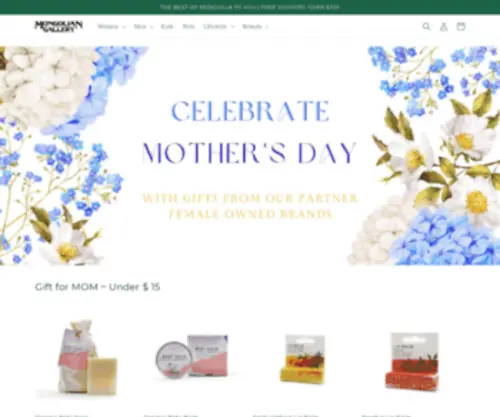Open the search icon in header
Viewport: 500px width, 417px height.
click(426, 26)
